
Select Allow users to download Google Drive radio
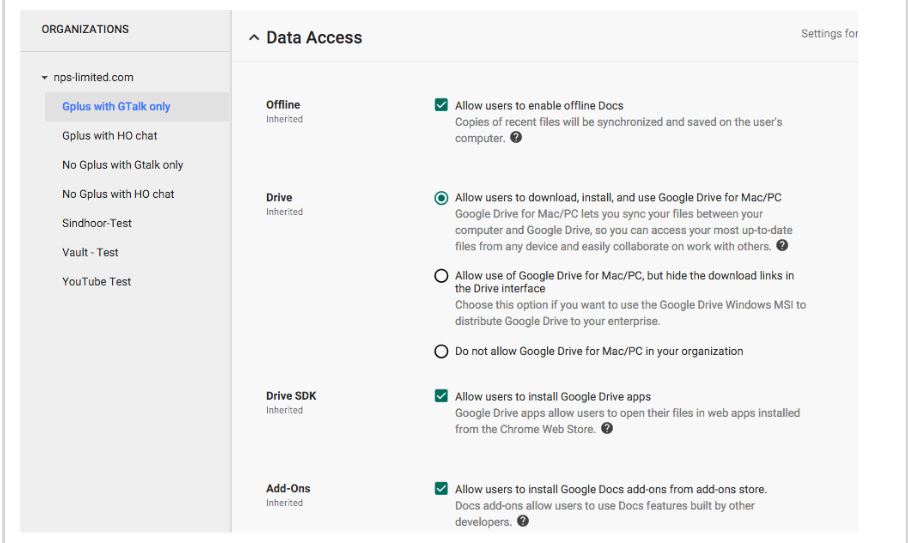pos(441,198)
